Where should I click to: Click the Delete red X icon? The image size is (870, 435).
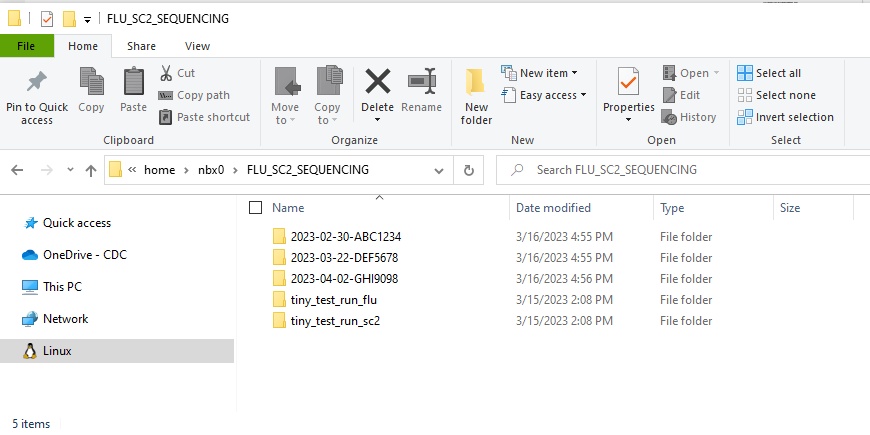point(377,82)
